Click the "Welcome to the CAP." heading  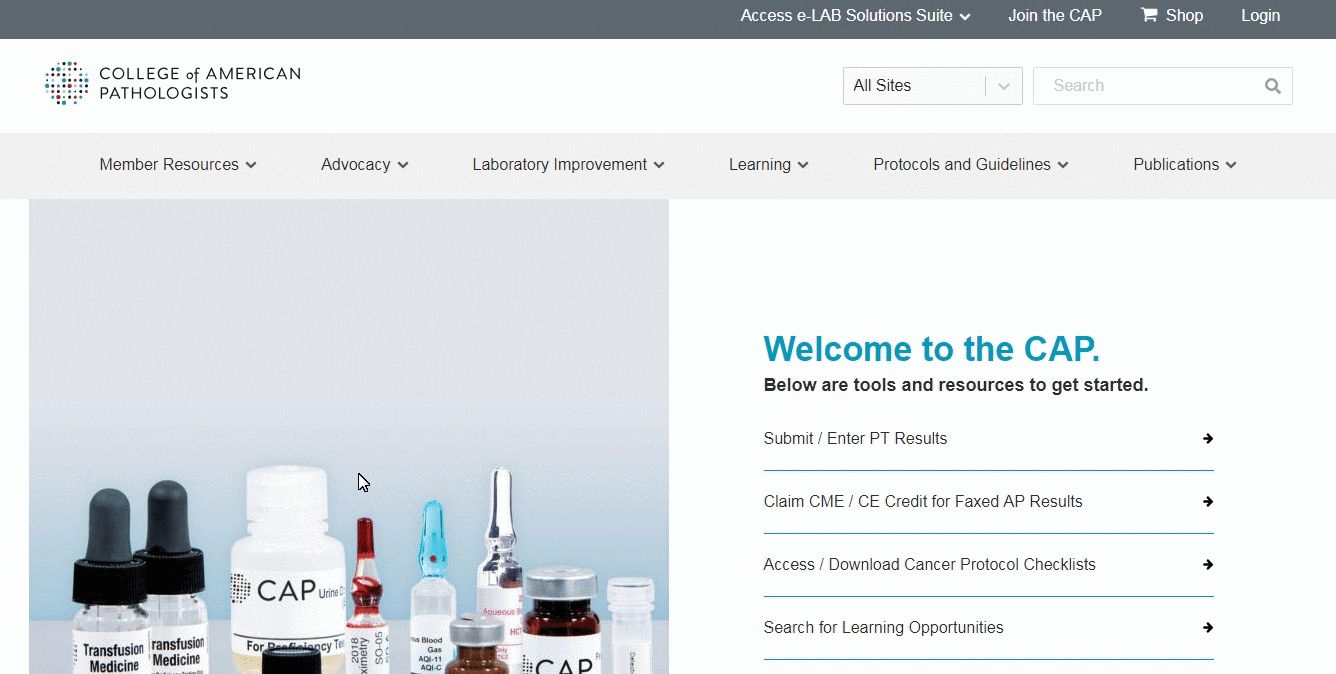932,349
